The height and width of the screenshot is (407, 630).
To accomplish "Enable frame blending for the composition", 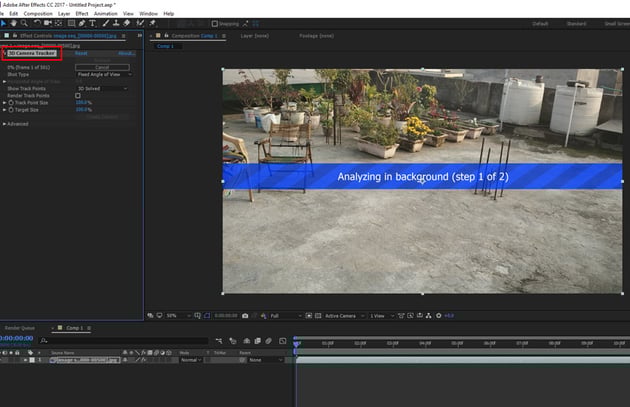I will pyautogui.click(x=258, y=341).
